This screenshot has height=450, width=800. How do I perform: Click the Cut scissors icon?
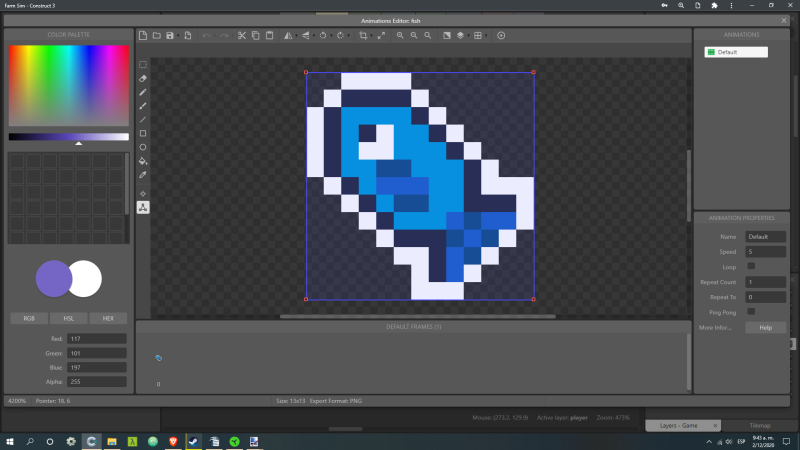(x=241, y=35)
